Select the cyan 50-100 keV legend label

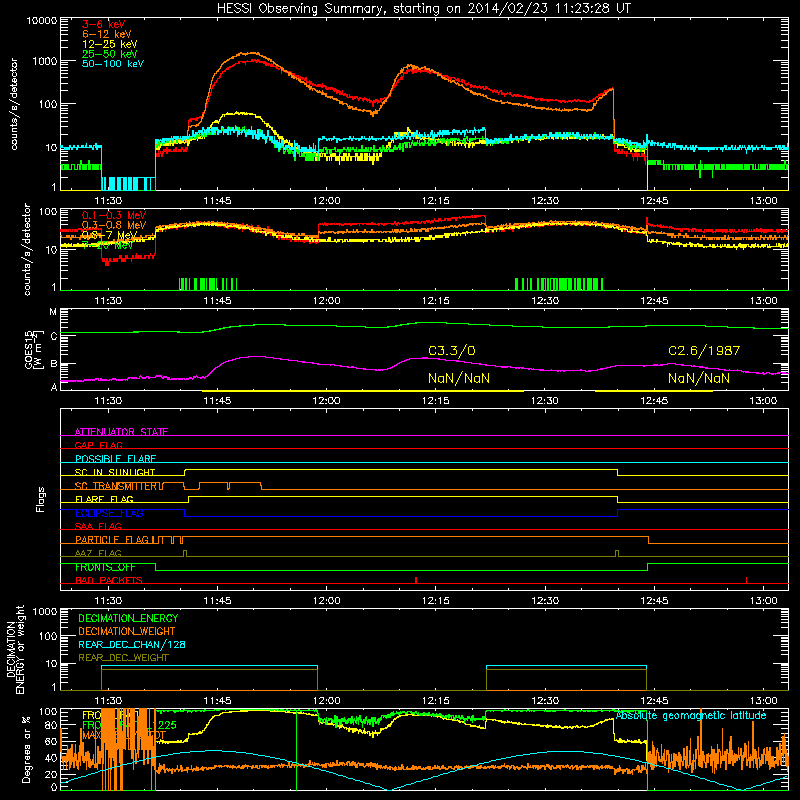pos(113,63)
